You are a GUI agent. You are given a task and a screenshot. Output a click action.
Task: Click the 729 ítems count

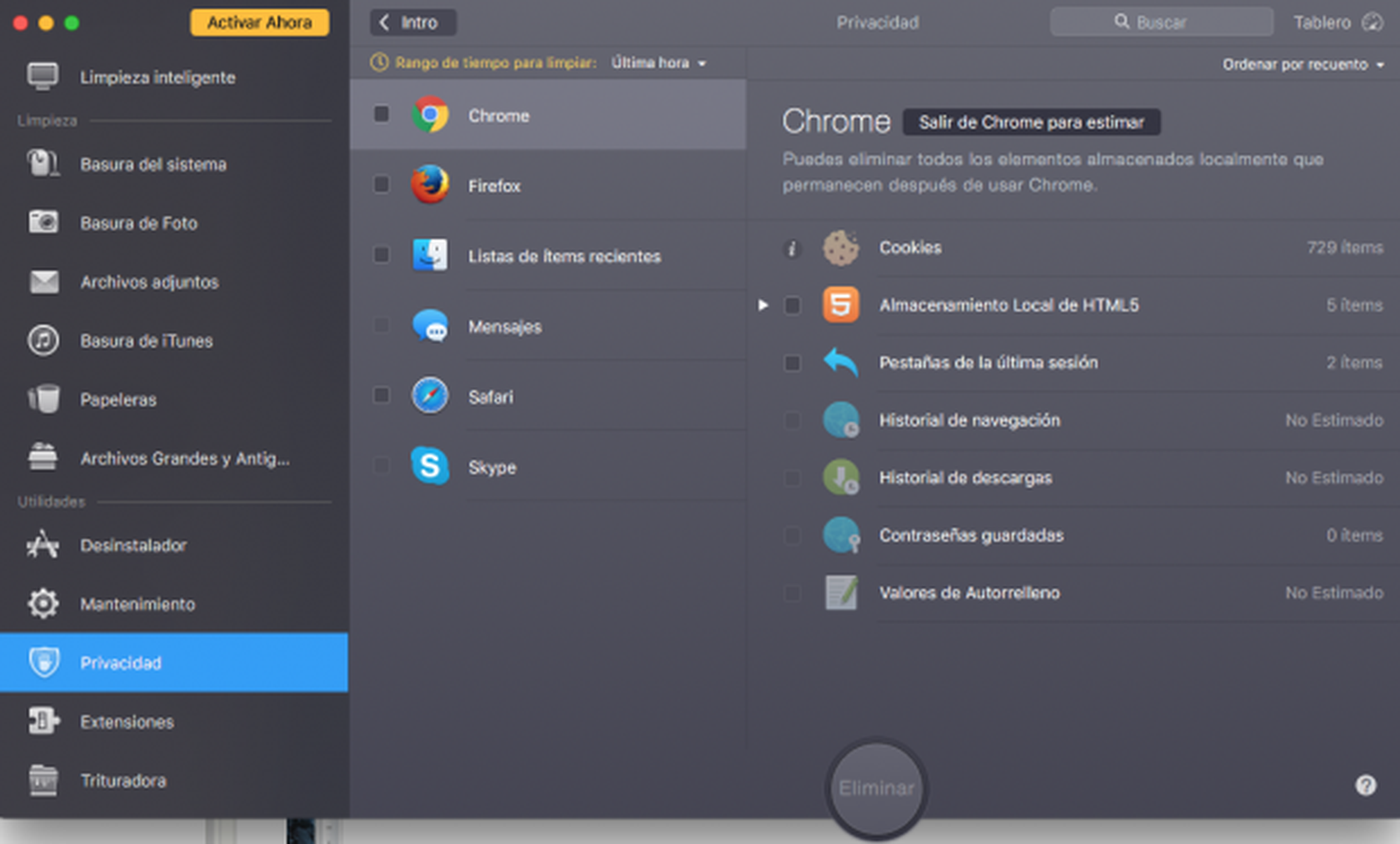click(x=1345, y=248)
